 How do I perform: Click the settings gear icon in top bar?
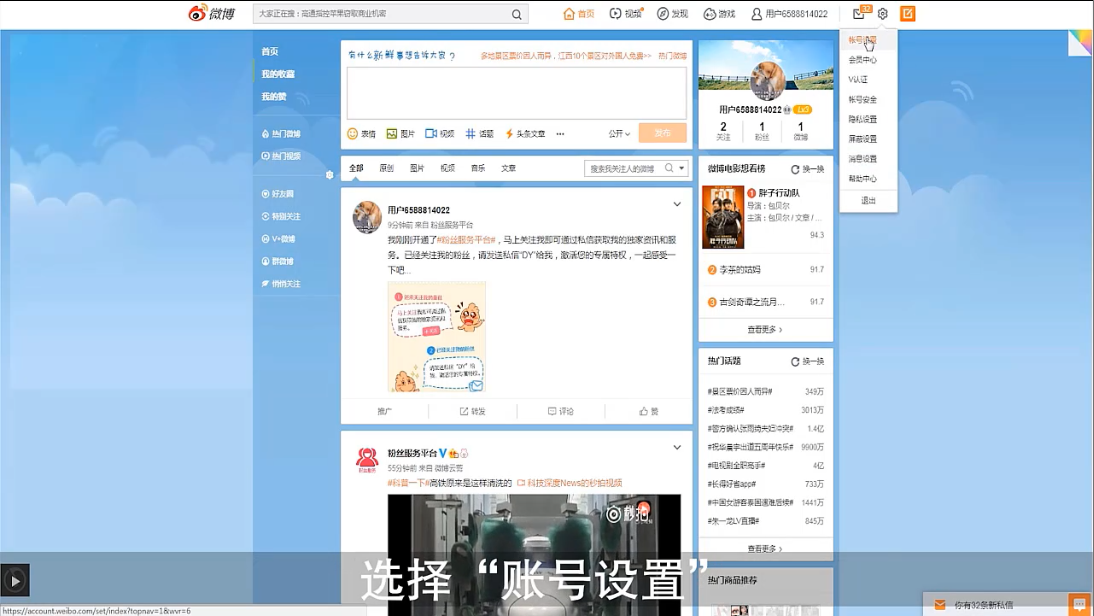(882, 14)
